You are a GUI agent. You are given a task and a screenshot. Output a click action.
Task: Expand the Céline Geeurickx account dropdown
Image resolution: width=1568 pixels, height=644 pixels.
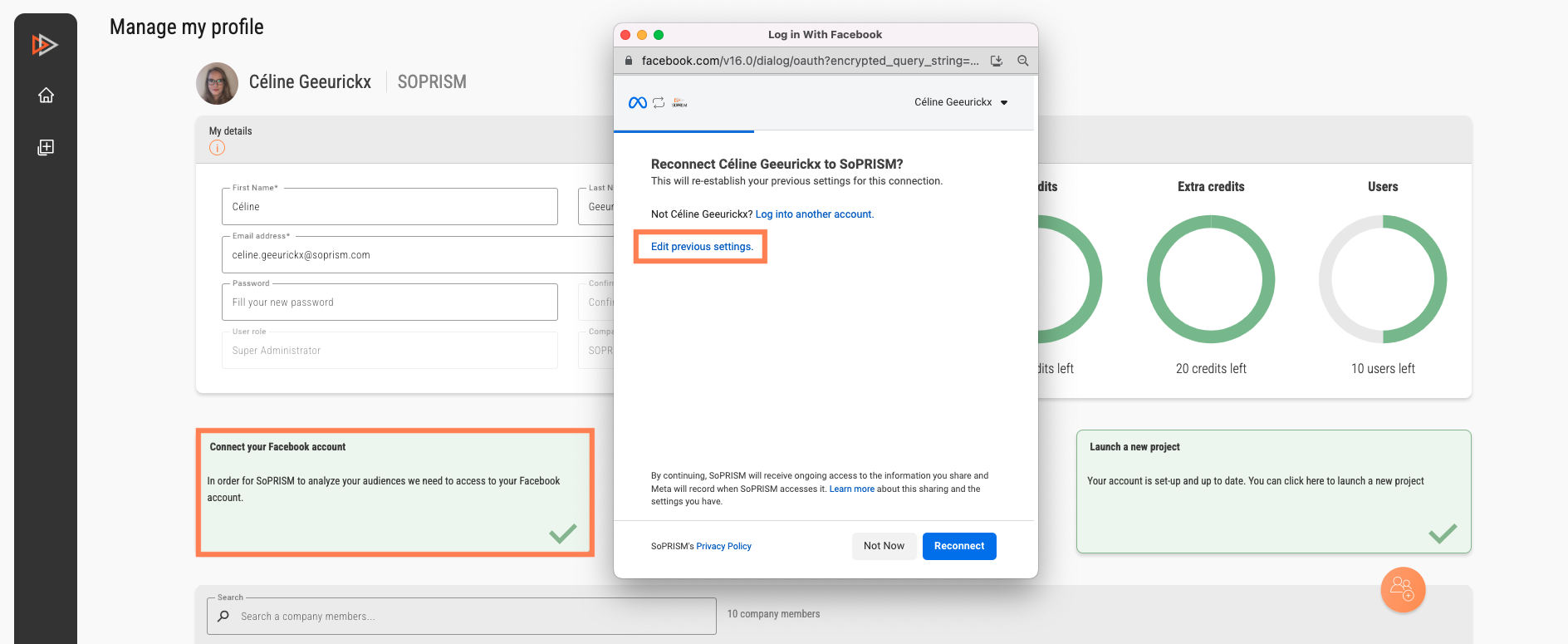[x=961, y=102]
